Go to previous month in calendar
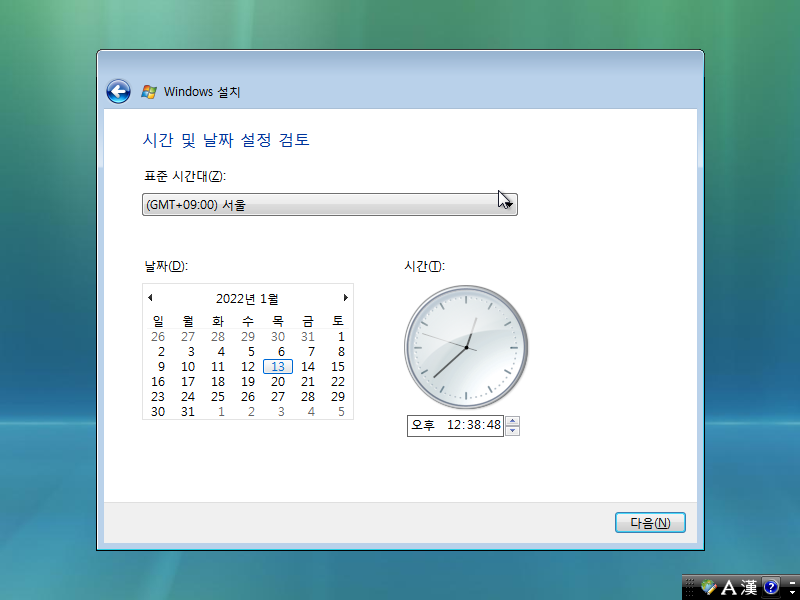 point(150,297)
